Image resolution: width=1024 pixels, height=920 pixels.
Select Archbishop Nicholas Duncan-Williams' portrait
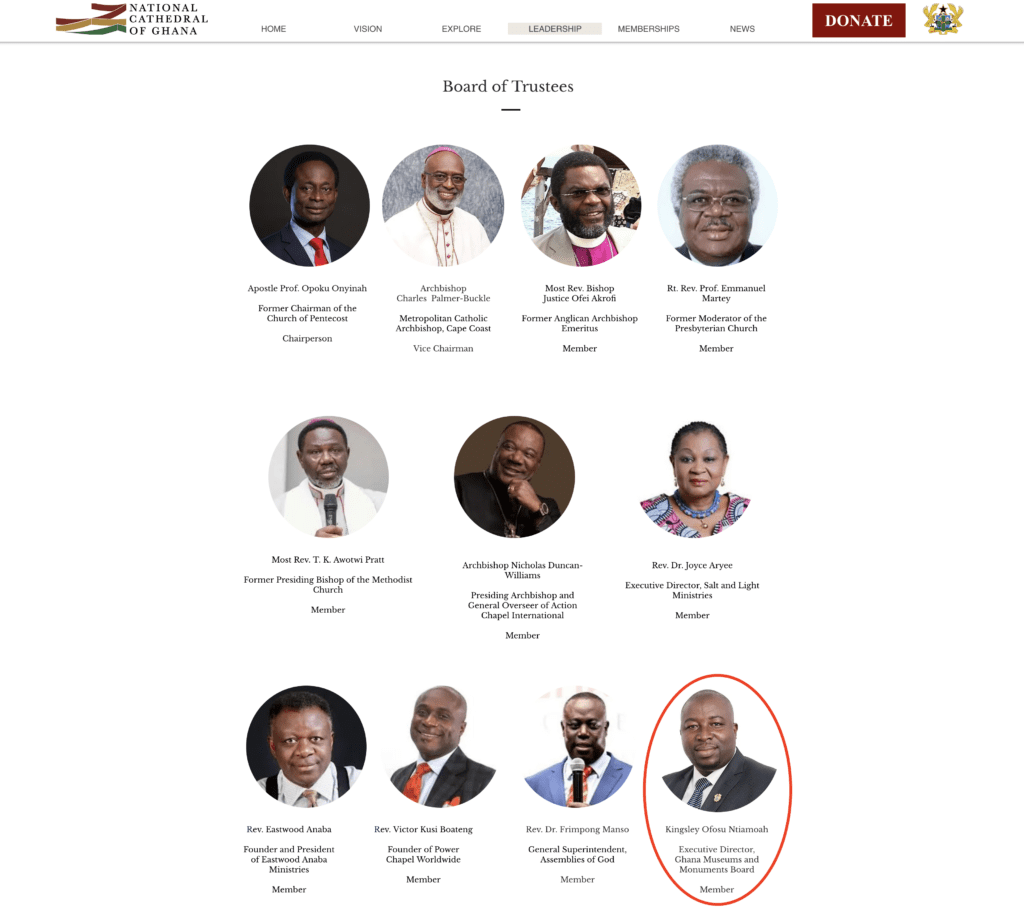pyautogui.click(x=515, y=477)
